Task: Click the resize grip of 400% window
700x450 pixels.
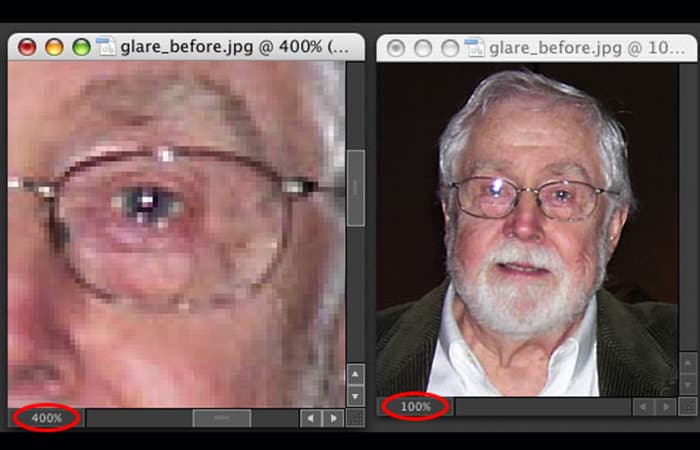Action: (355, 418)
